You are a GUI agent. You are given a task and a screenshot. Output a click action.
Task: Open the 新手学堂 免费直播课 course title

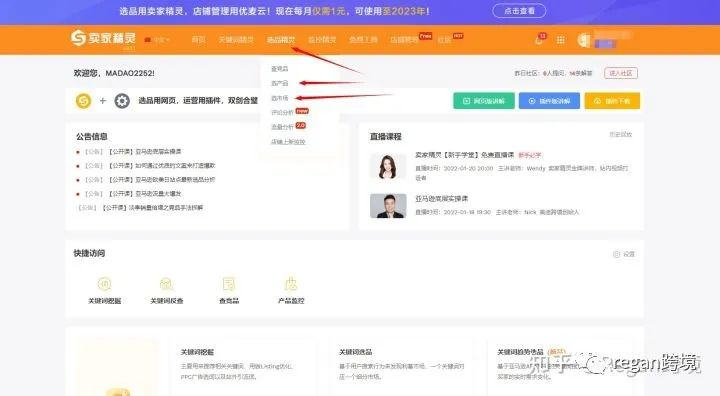(465, 155)
